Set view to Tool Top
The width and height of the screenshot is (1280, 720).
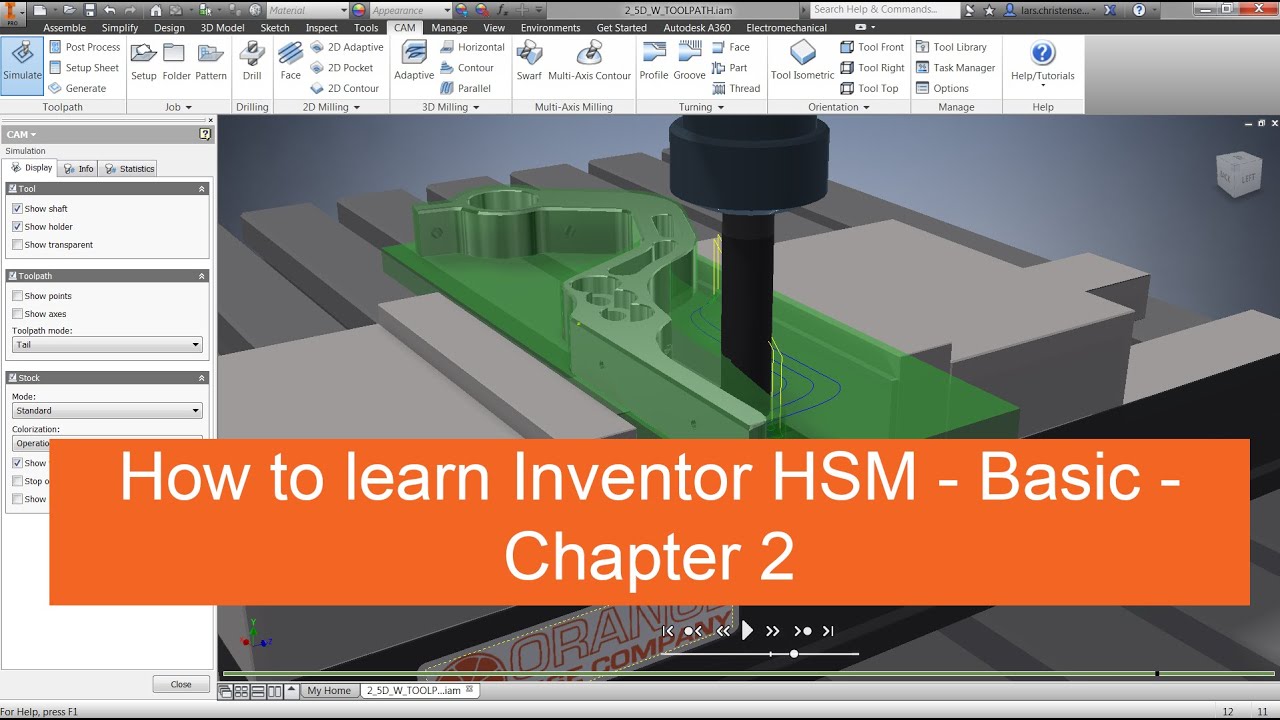coord(869,88)
